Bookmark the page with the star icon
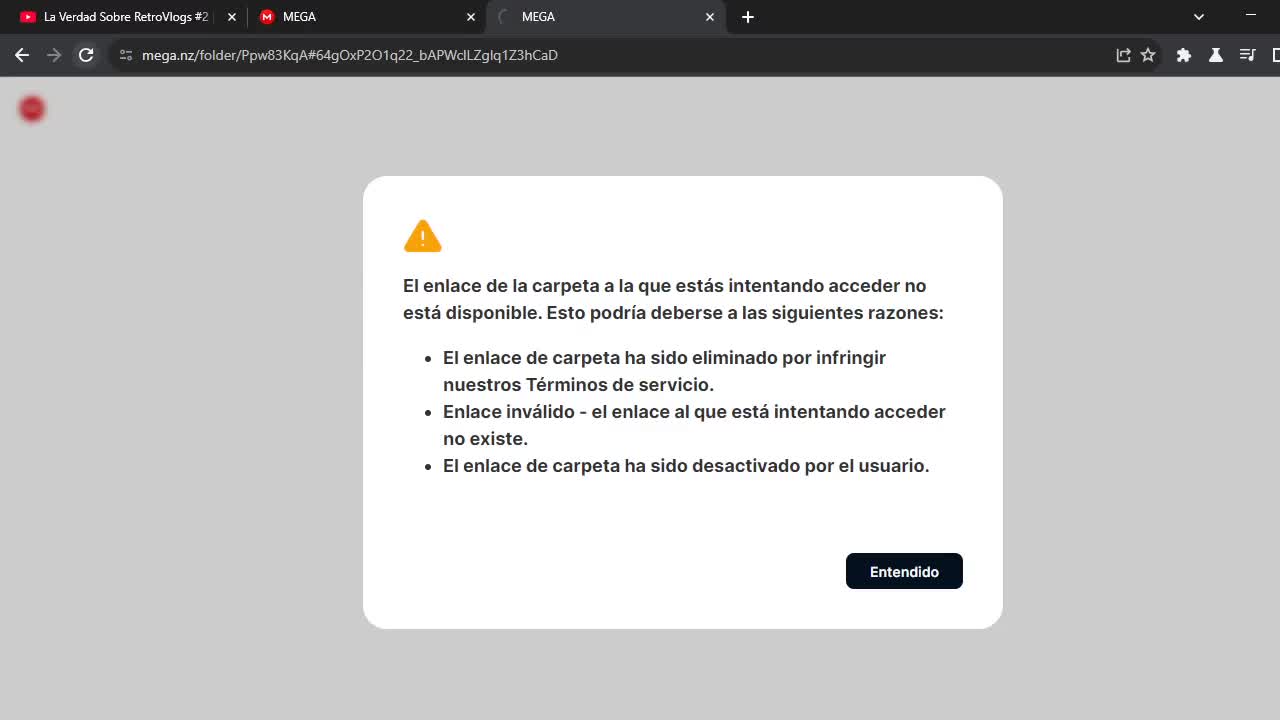This screenshot has height=720, width=1280. click(1148, 55)
